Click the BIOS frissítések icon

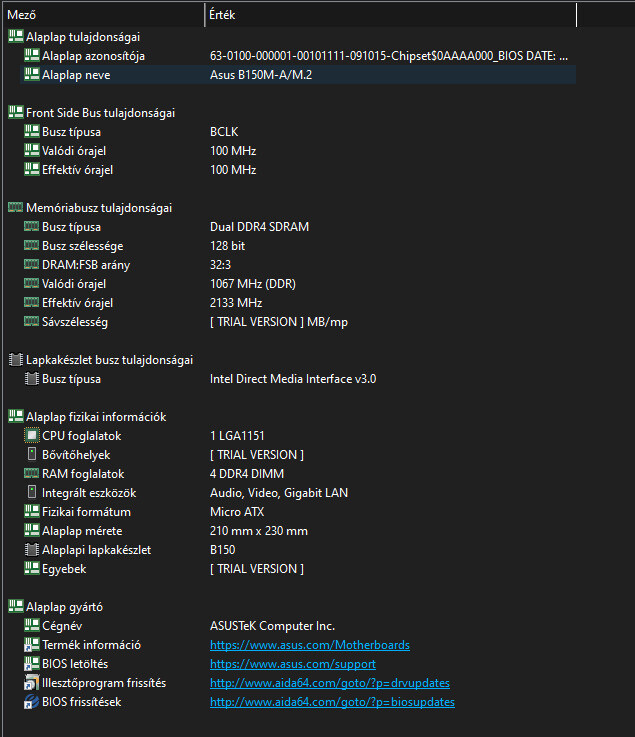coord(32,702)
